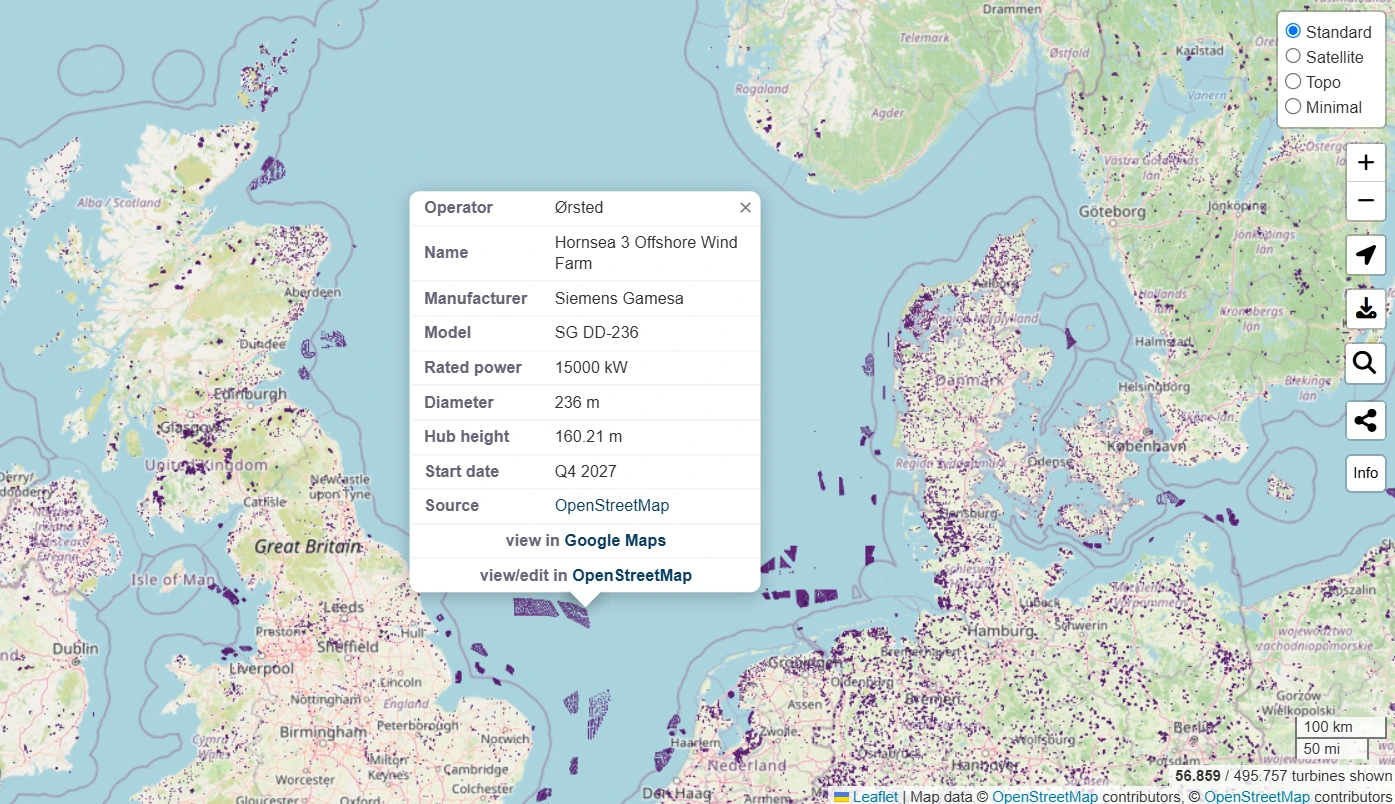Screen dimensions: 1395x804
Task: Open the share icon
Action: [x=1366, y=420]
